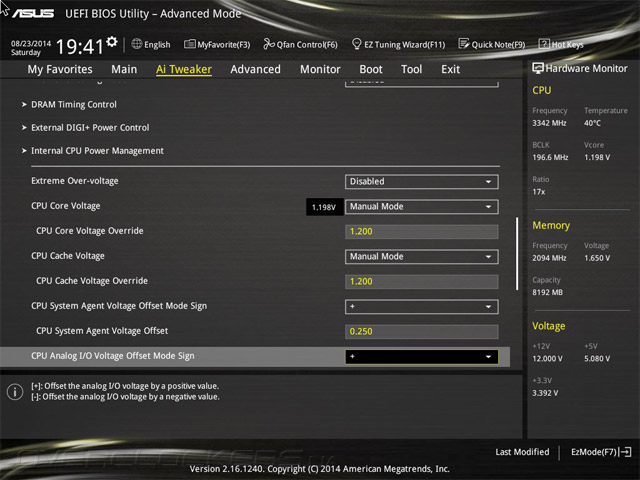Click the 19:41 clock display
The height and width of the screenshot is (480, 640).
coord(80,46)
